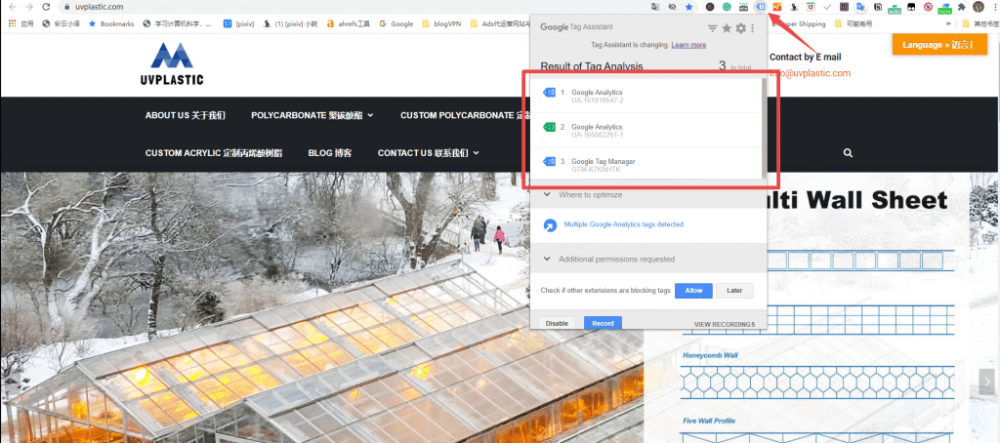Click the UVPLASTIC logo
This screenshot has height=443, width=1000.
point(173,65)
